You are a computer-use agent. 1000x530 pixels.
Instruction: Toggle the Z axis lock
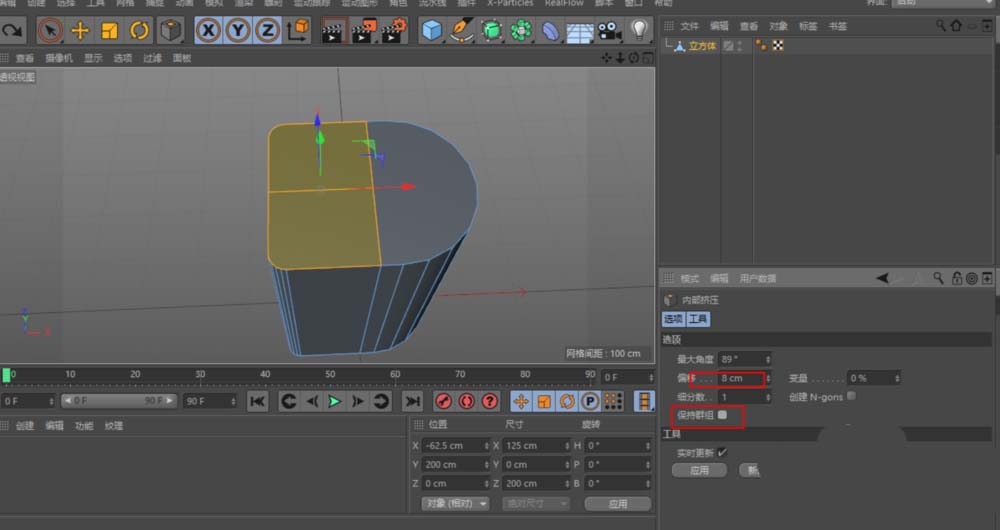point(267,31)
